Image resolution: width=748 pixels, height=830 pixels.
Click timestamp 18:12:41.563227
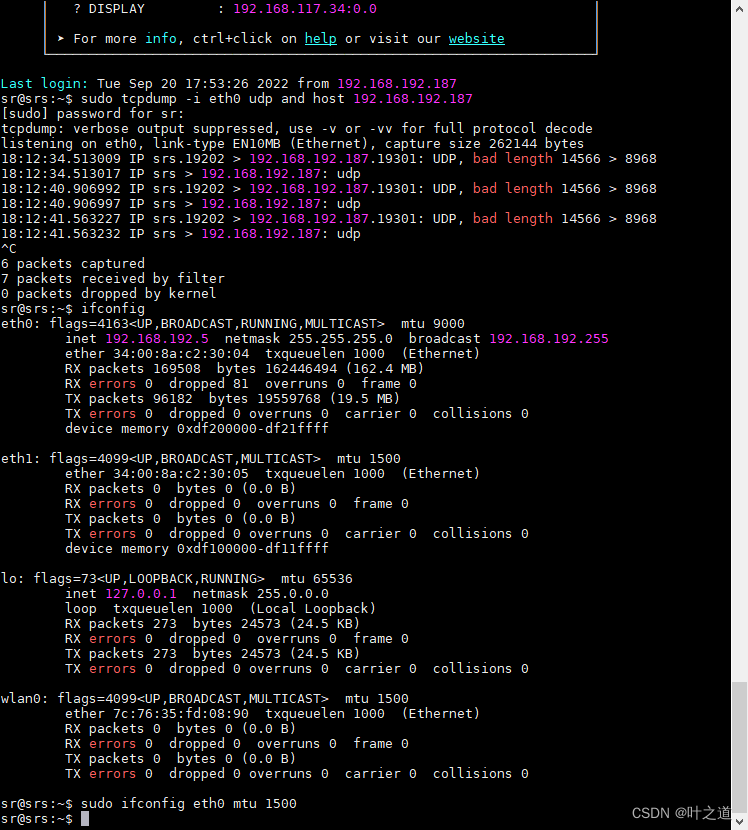point(61,219)
